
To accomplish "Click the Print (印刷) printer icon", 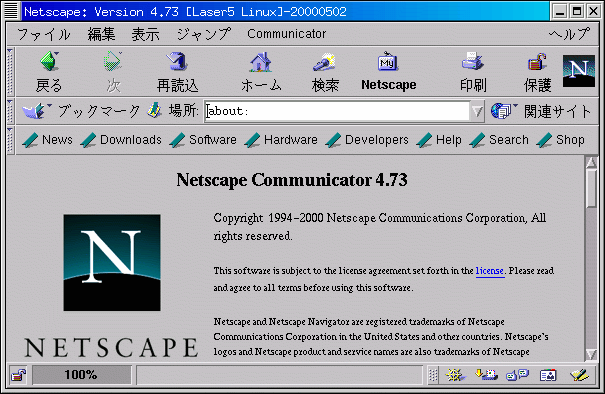I will tap(473, 61).
